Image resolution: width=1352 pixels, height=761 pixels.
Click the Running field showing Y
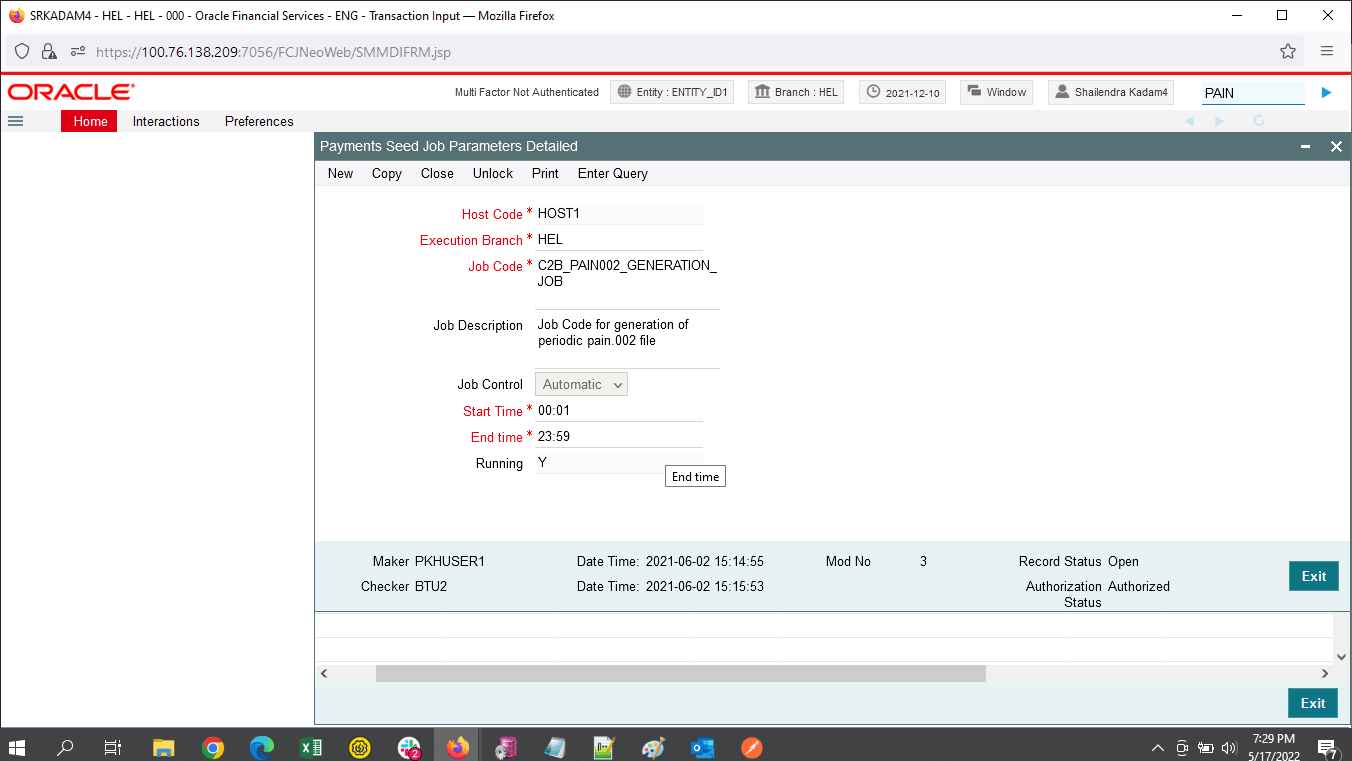(619, 462)
